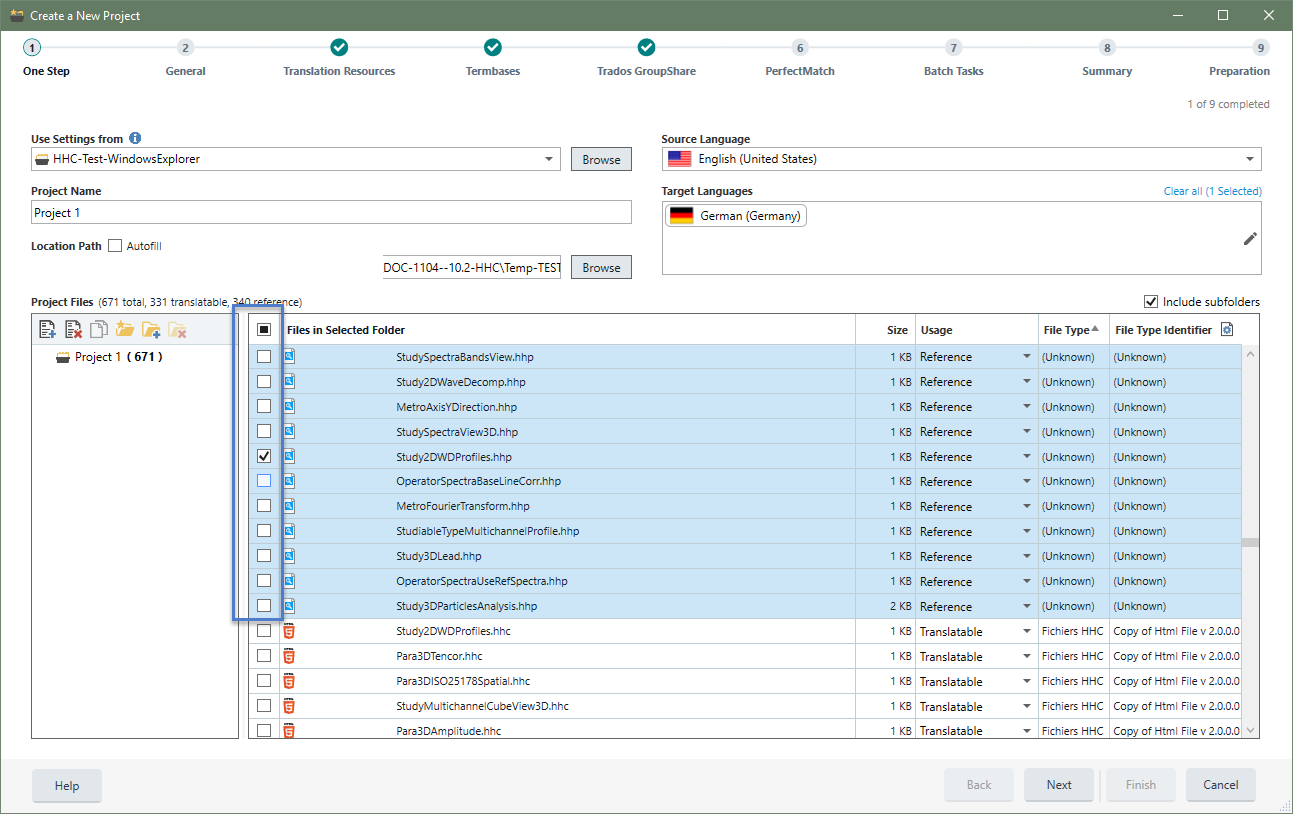Screen dimensions: 1293x814
Task: Click the file icon of Study2DWaveDecomp.hhp
Action: (289, 381)
